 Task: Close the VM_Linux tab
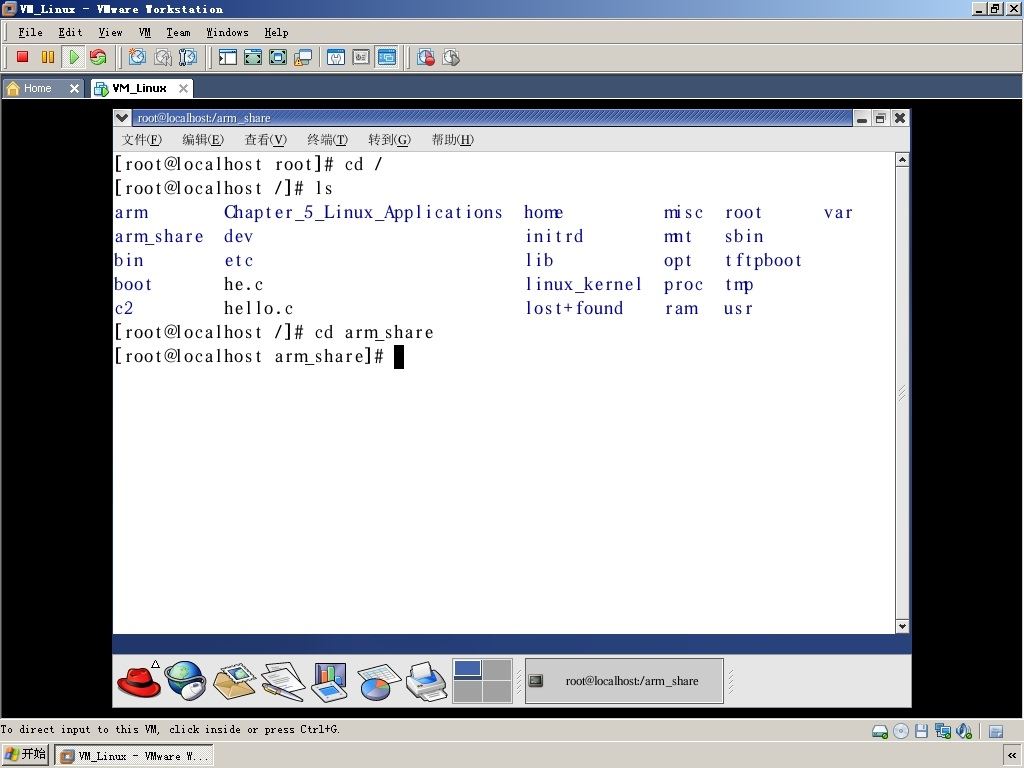point(184,88)
